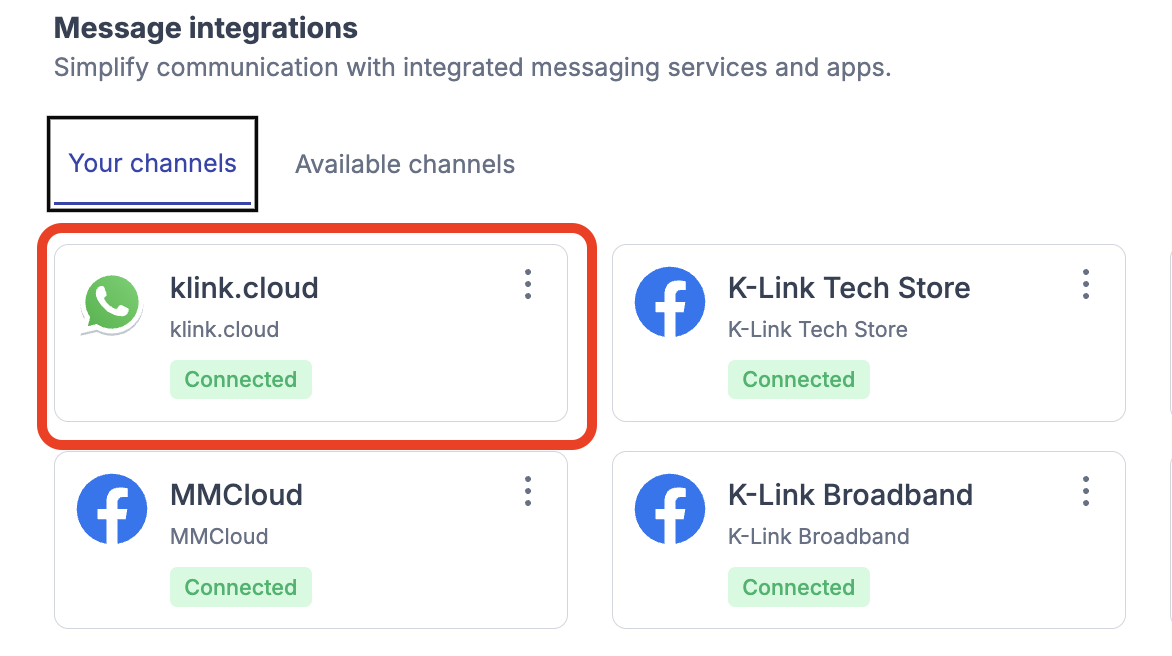
Task: Click the klink.cloud subtitle text
Action: (x=224, y=329)
